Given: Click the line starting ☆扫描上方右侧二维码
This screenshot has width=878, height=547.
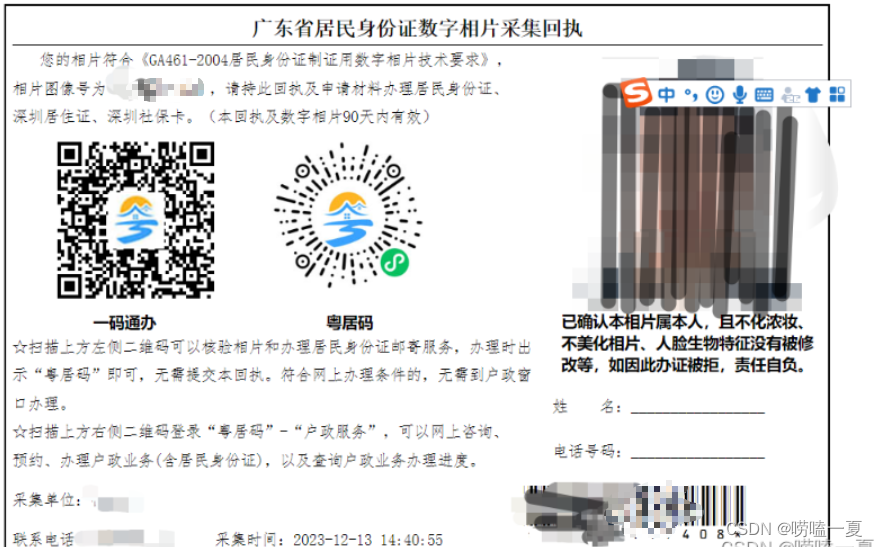Looking at the screenshot, I should pos(258,432).
